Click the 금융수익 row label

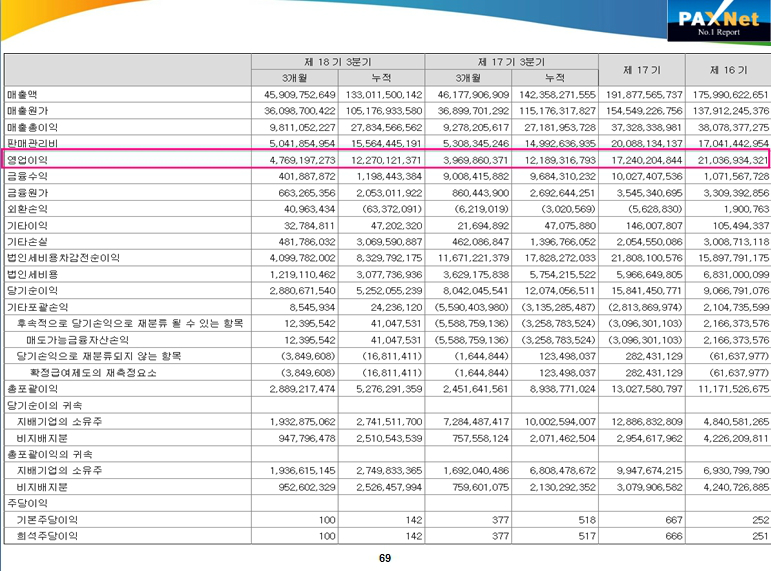coord(26,176)
